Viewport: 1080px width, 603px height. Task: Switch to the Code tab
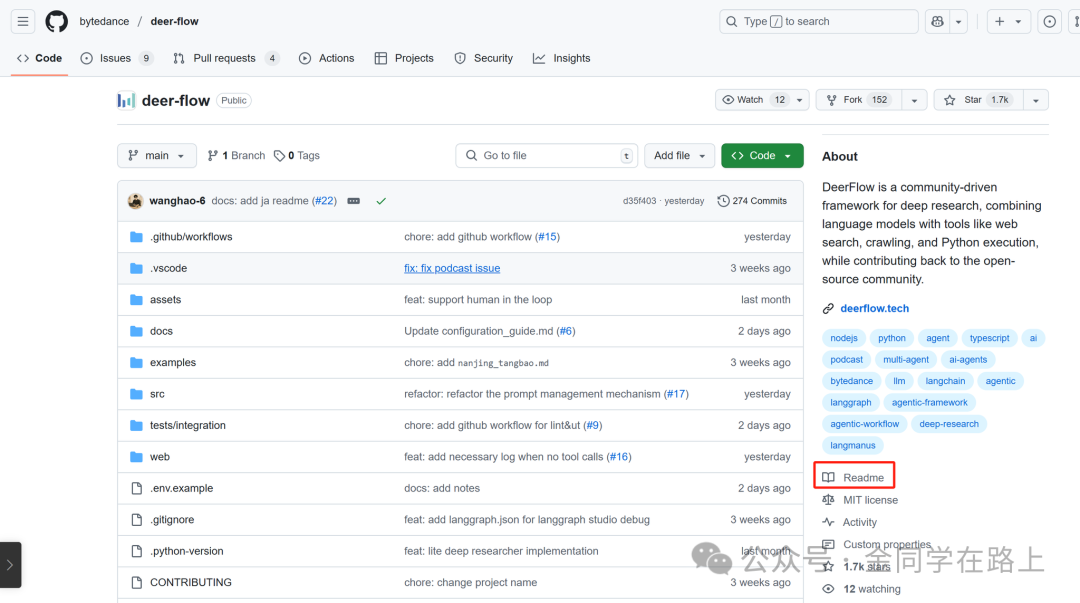[x=39, y=58]
